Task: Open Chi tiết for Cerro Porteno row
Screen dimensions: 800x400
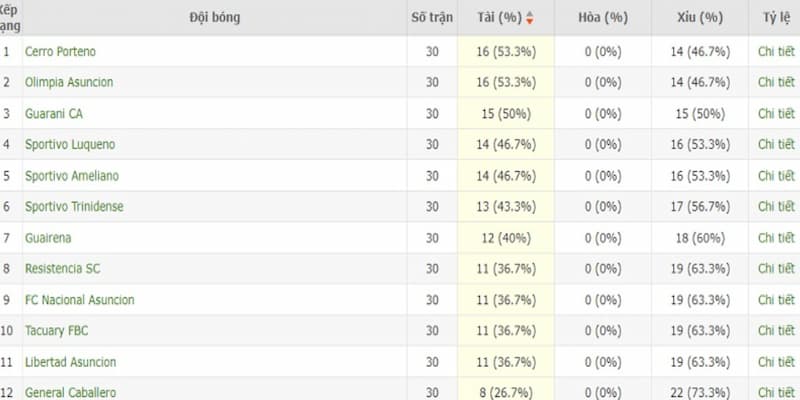Action: pyautogui.click(x=776, y=51)
